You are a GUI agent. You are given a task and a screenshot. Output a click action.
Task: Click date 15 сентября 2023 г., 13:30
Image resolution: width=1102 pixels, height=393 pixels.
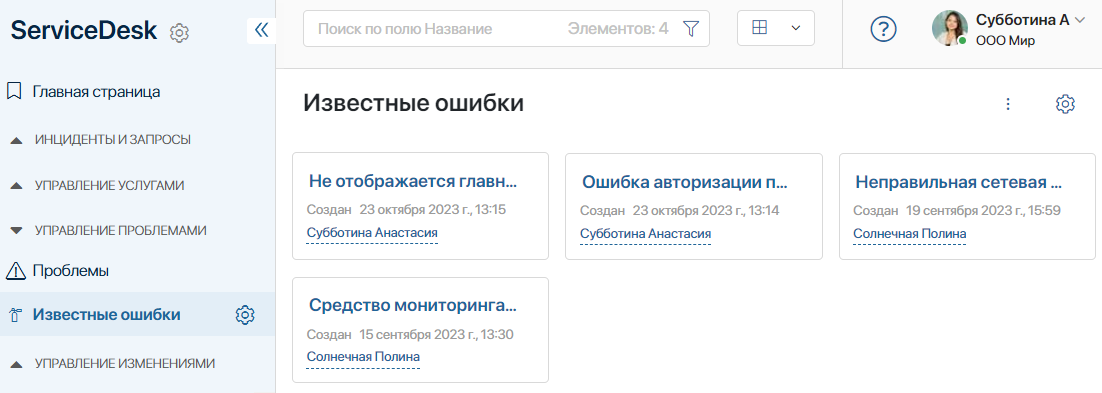(436, 334)
